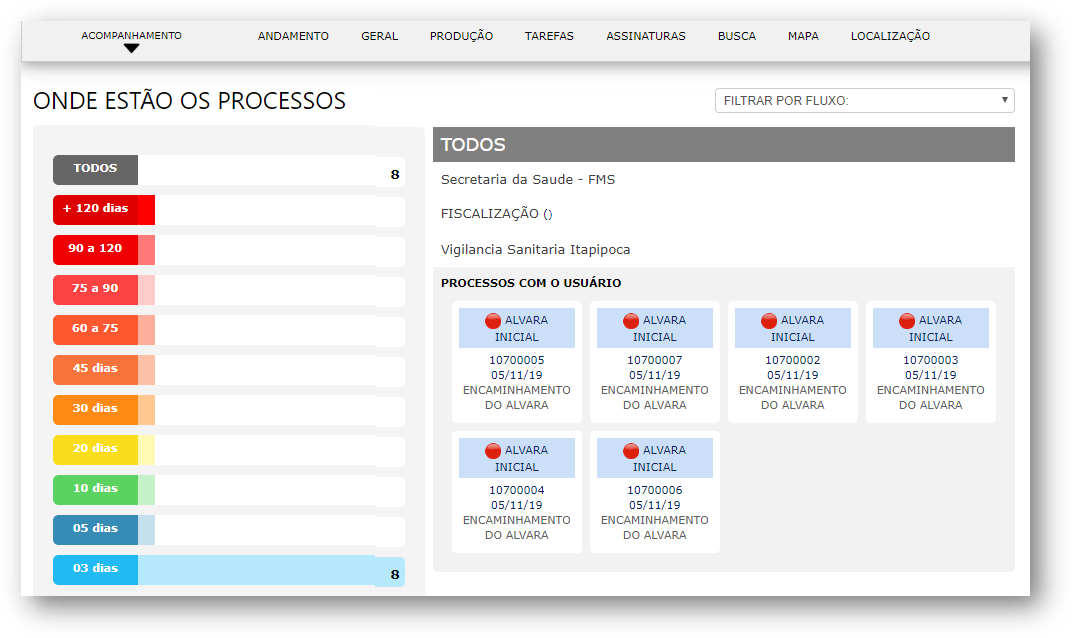Click red status icon on process 10700006
The image size is (1072, 638).
pos(631,451)
